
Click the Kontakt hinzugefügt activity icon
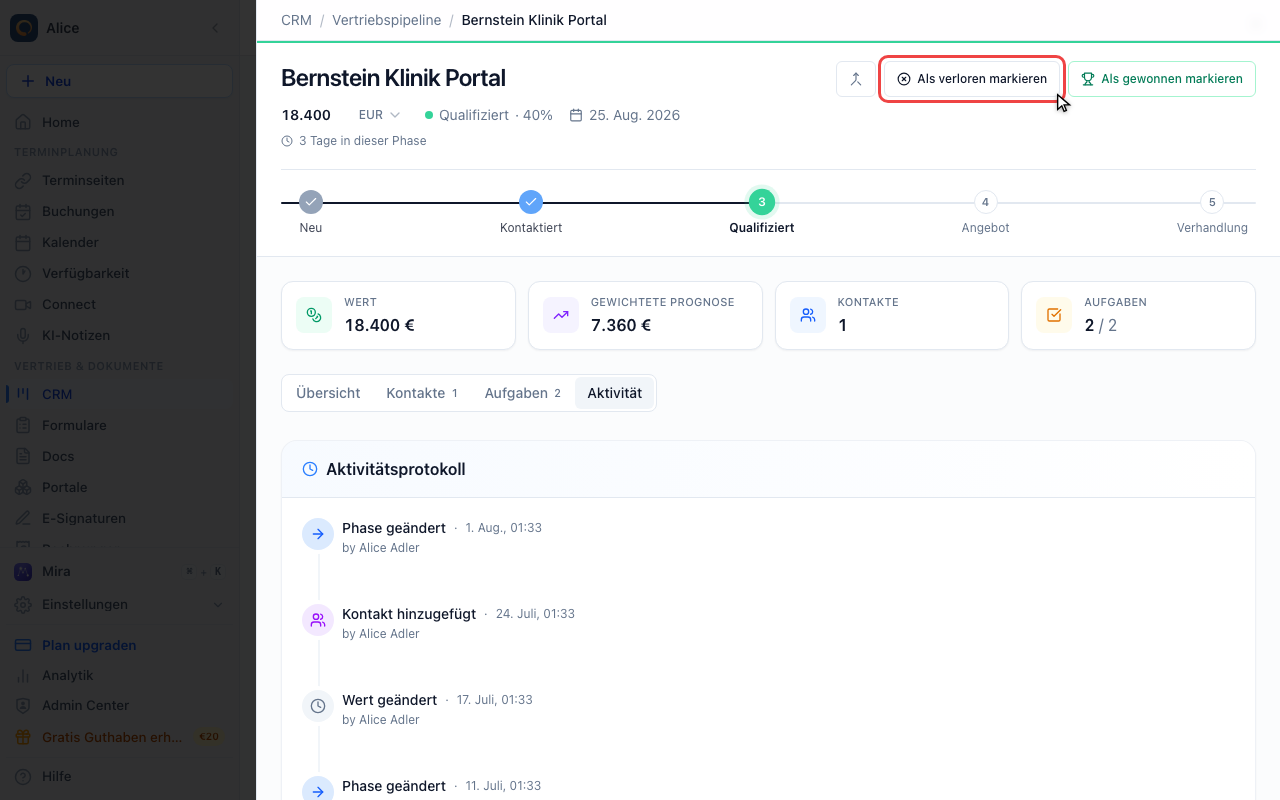(318, 620)
